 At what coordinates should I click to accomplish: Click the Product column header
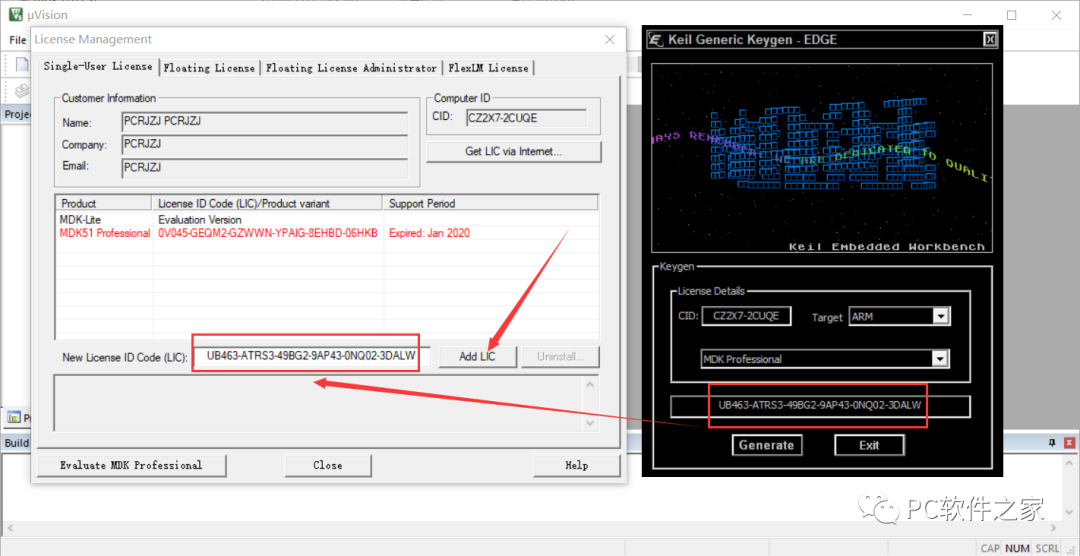[x=103, y=203]
